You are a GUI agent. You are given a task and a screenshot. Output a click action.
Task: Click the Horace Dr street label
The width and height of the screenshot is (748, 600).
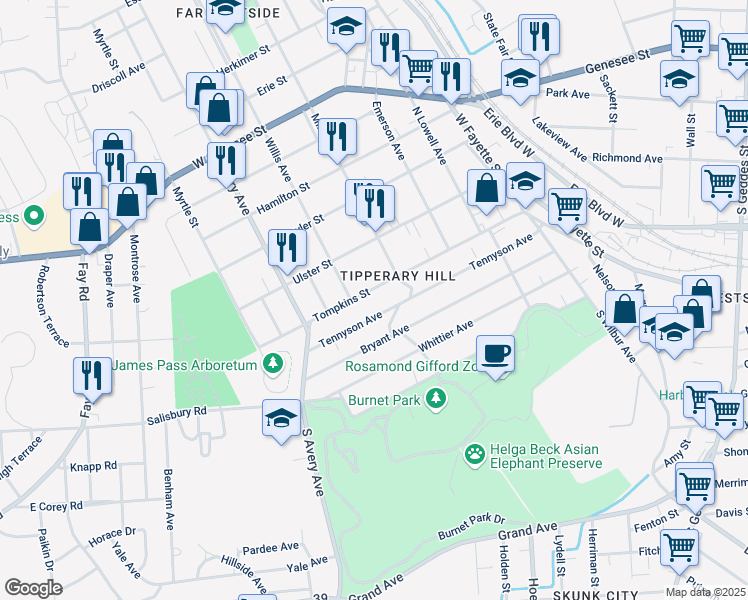pos(112,537)
